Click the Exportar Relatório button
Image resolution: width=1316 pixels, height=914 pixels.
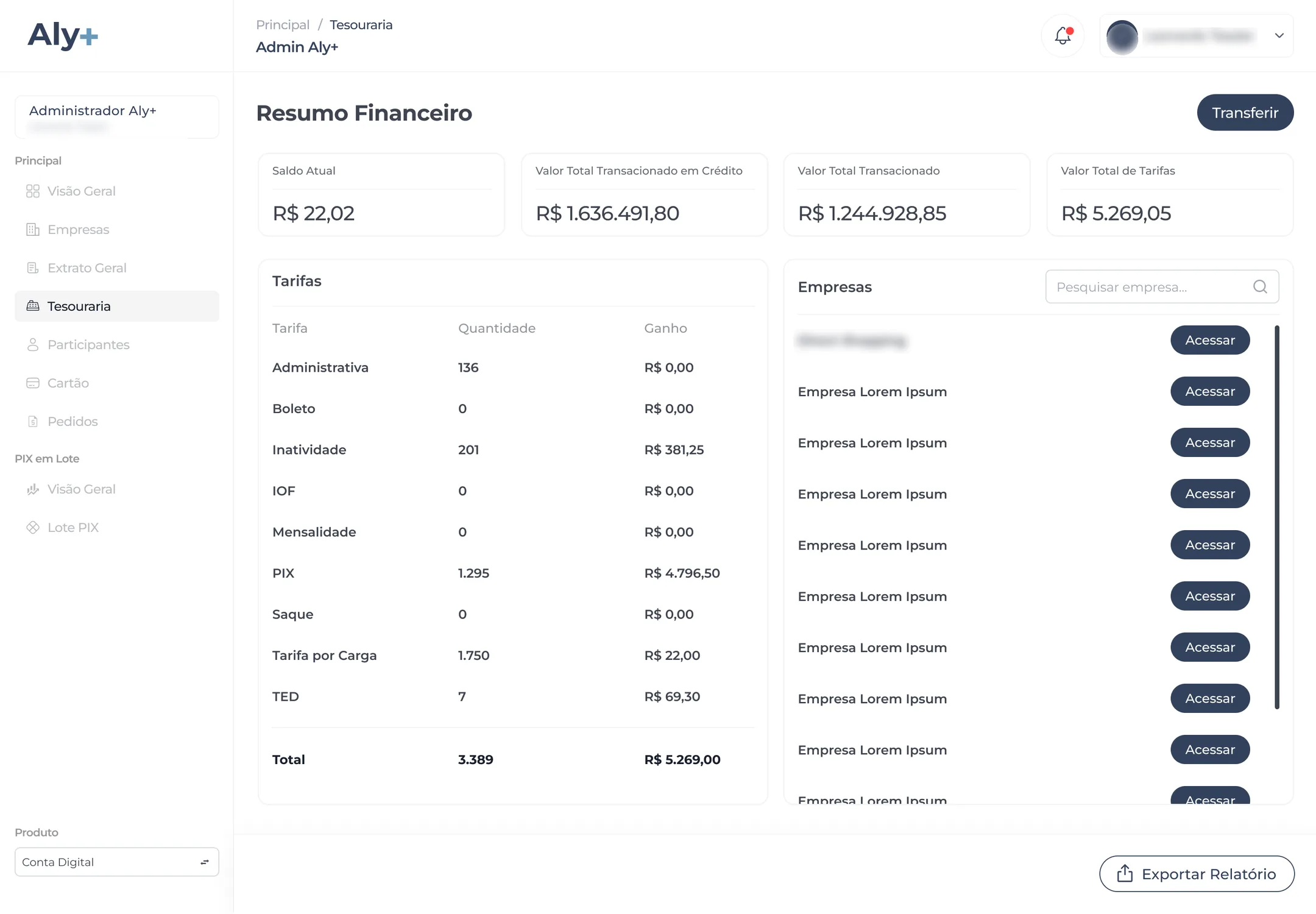(1197, 874)
